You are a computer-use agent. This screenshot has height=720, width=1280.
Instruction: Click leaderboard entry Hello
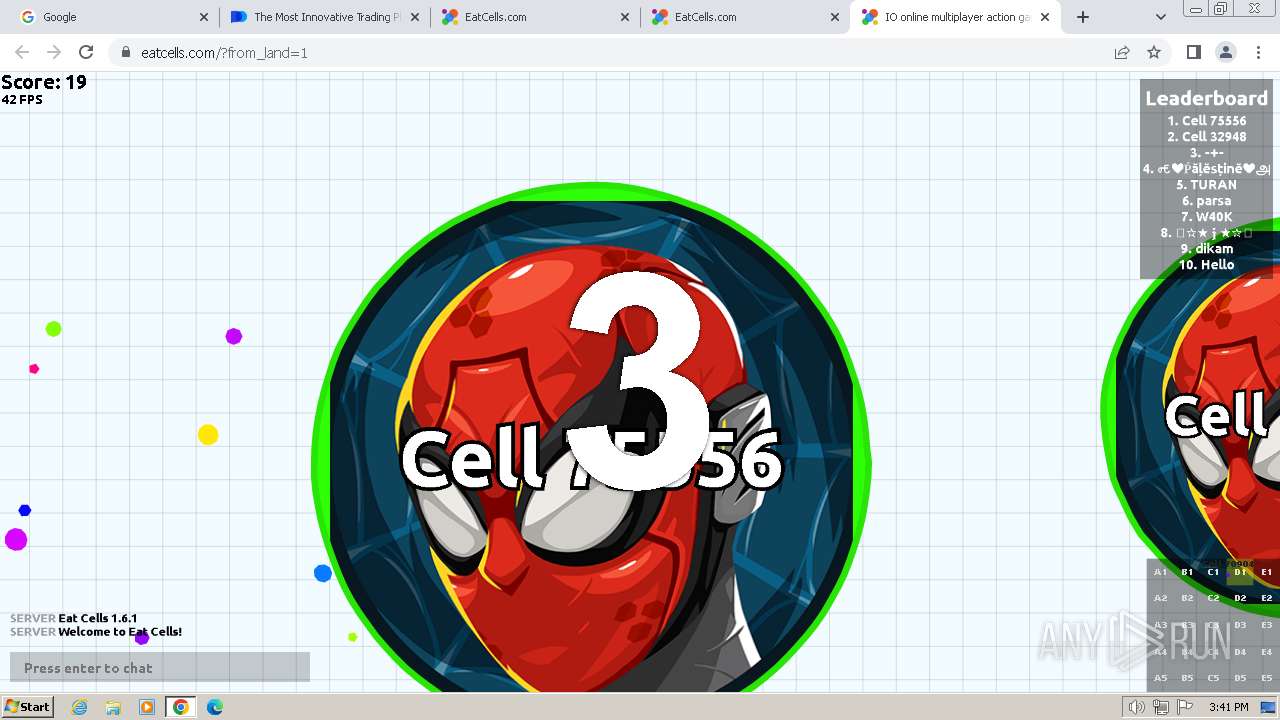pos(1206,265)
